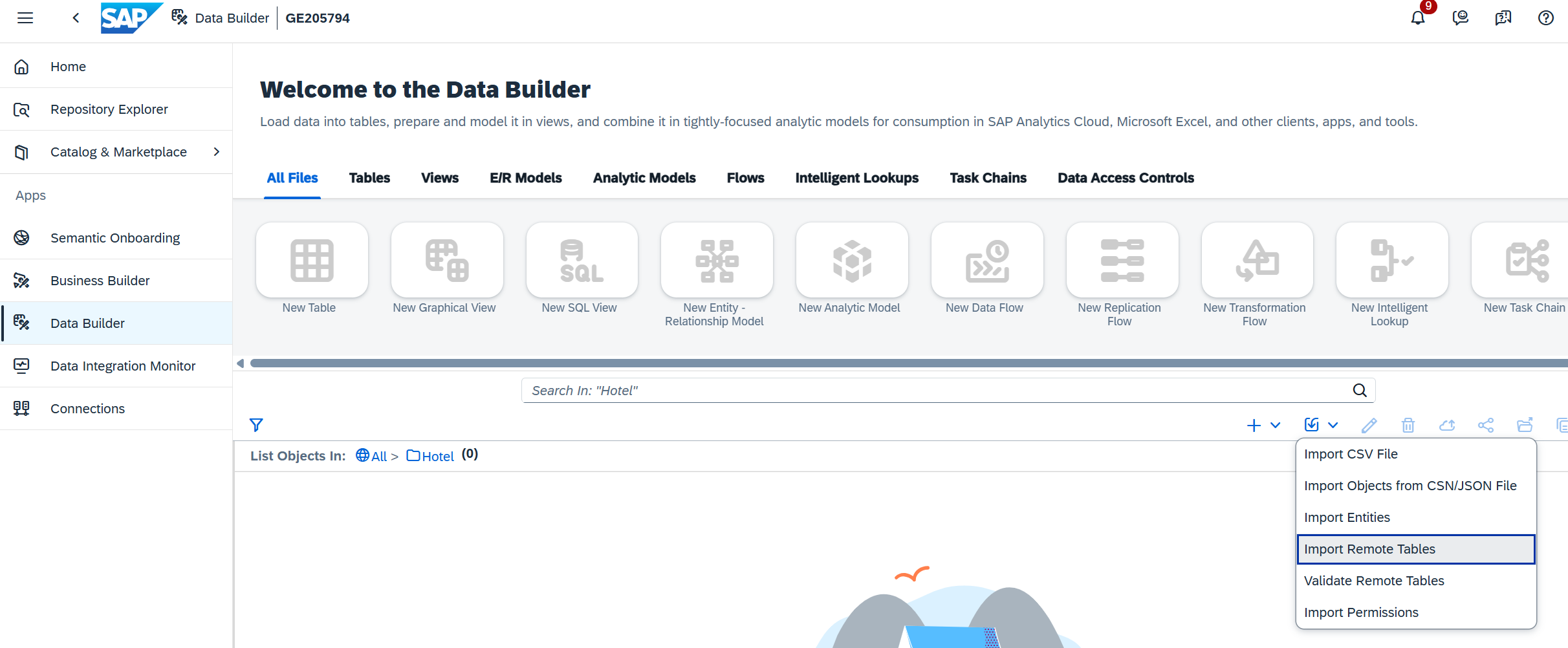The image size is (1568, 648).
Task: Open Home in the sidebar
Action: pos(116,67)
